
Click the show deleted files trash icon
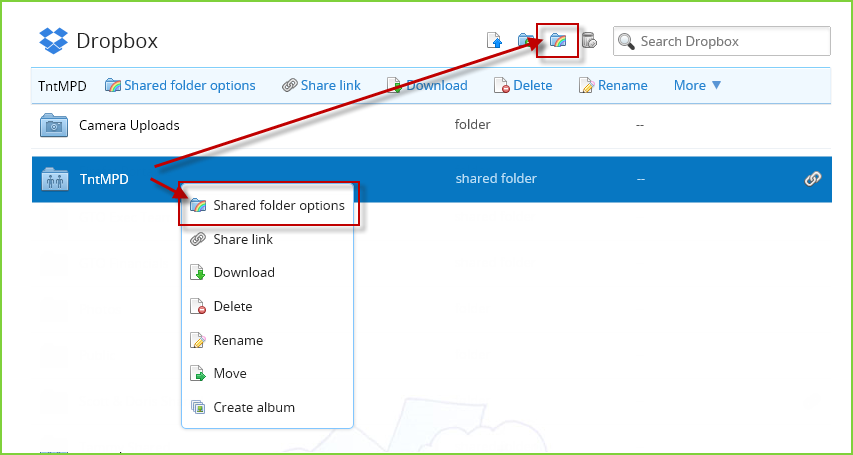(589, 40)
